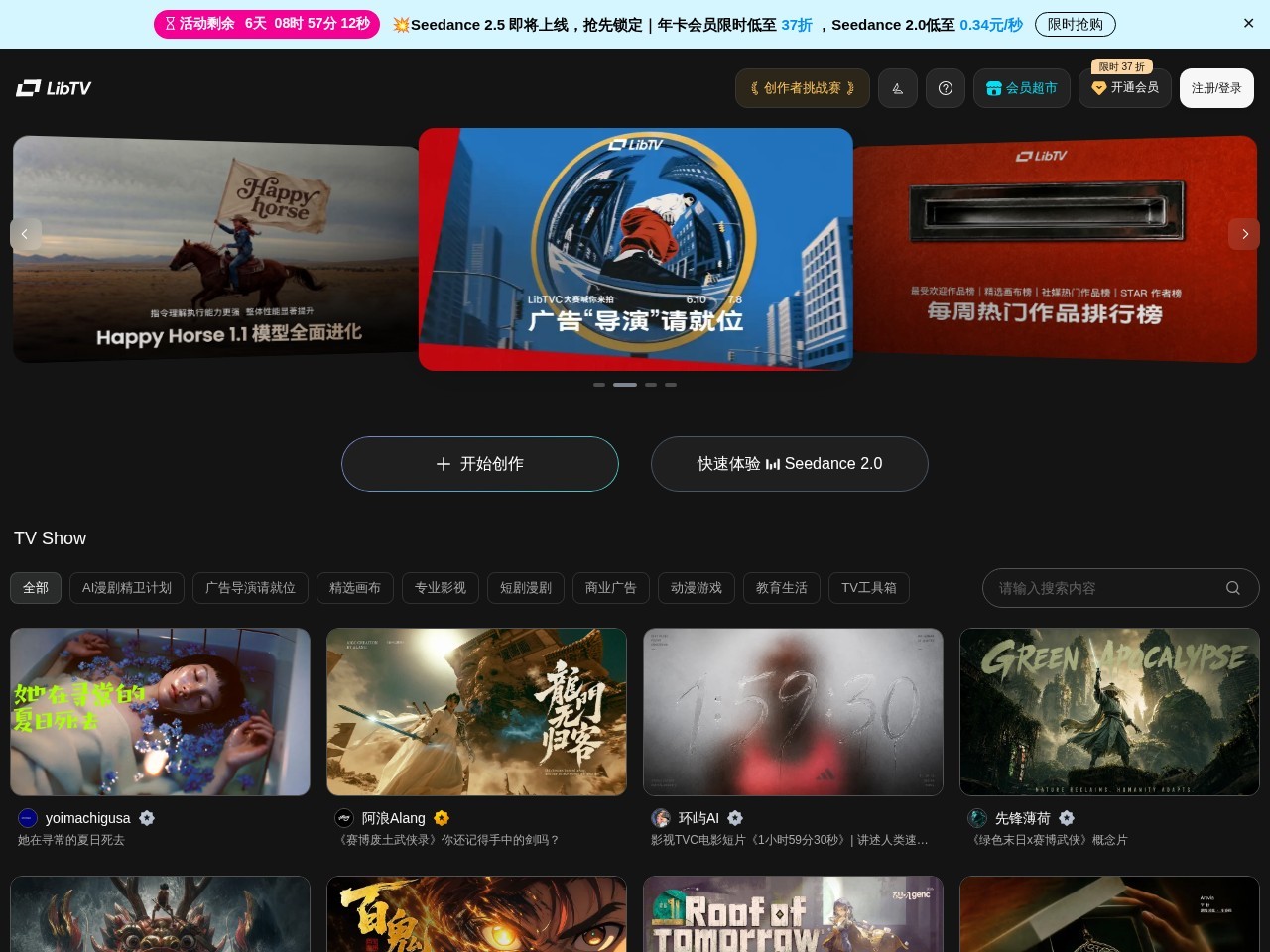Open the 龙门无归客 video thumbnail
The height and width of the screenshot is (952, 1270).
tap(476, 712)
